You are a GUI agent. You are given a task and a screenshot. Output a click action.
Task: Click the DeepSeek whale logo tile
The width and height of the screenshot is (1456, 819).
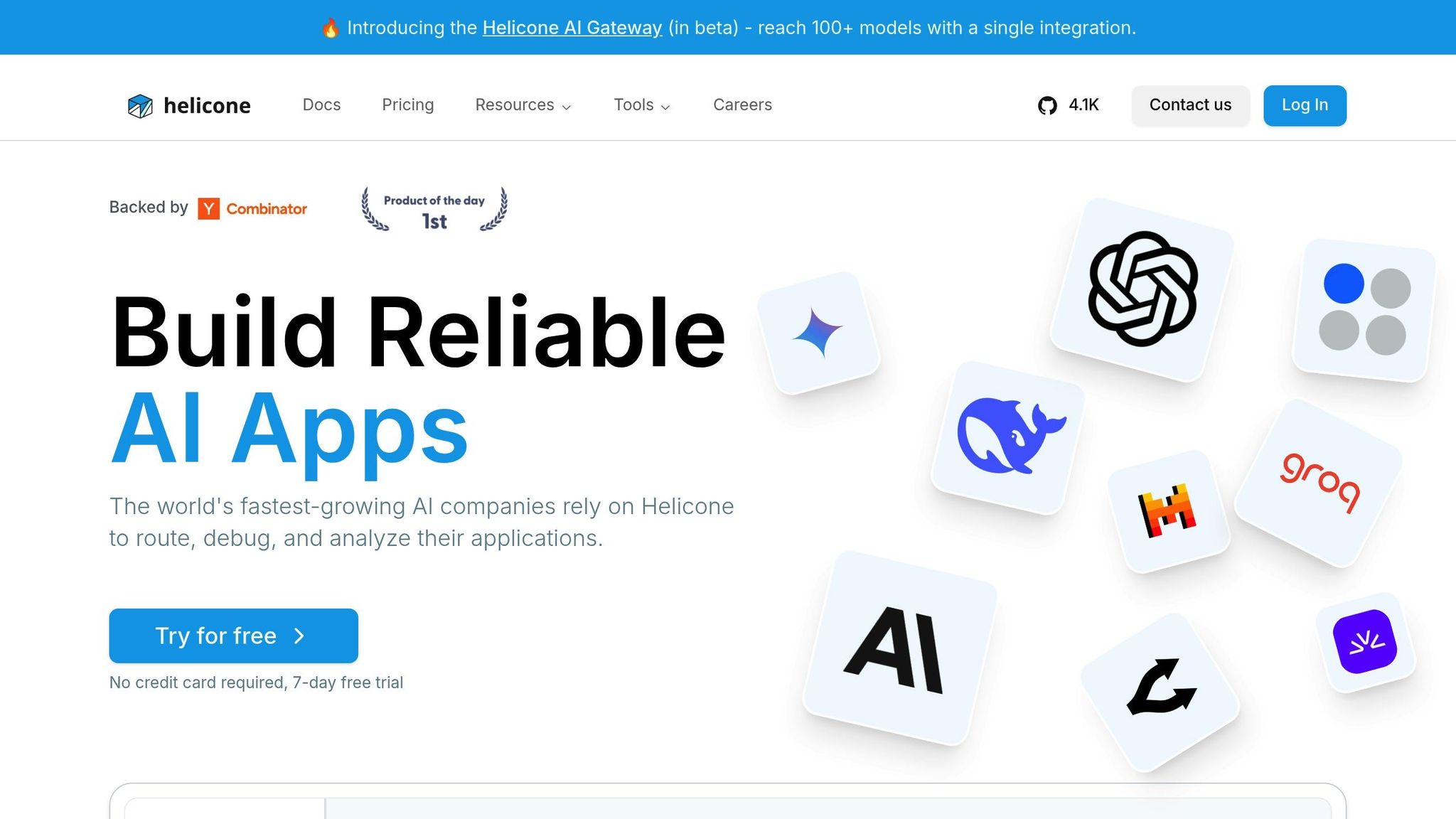1009,437
